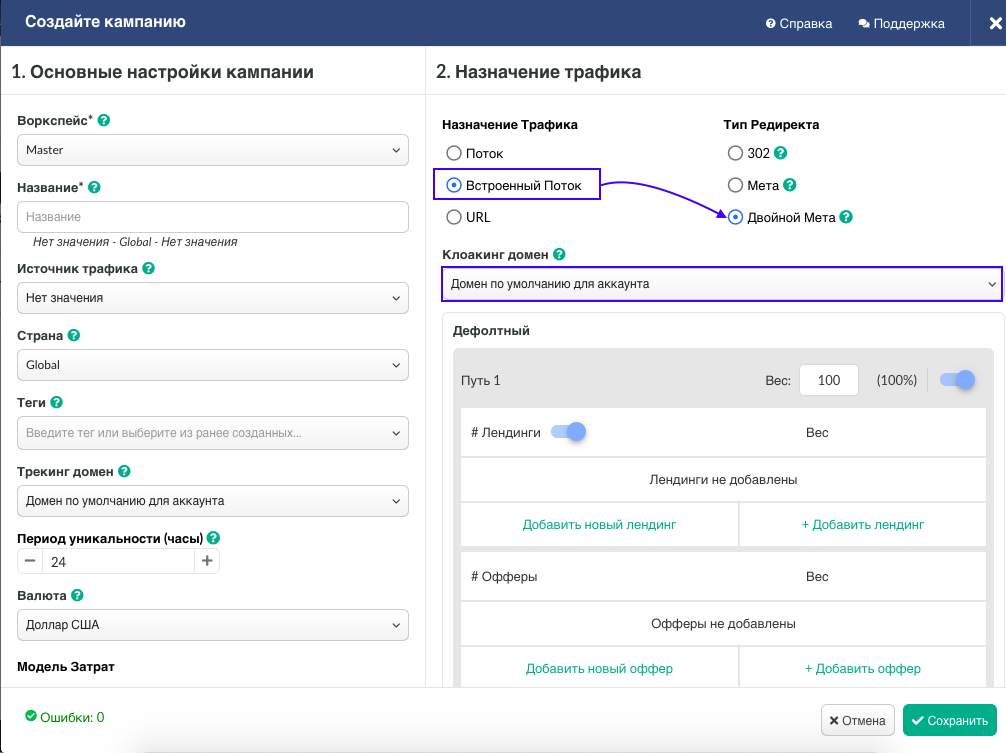The height and width of the screenshot is (753, 1006).
Task: Click the Название text input field
Action: [x=213, y=217]
